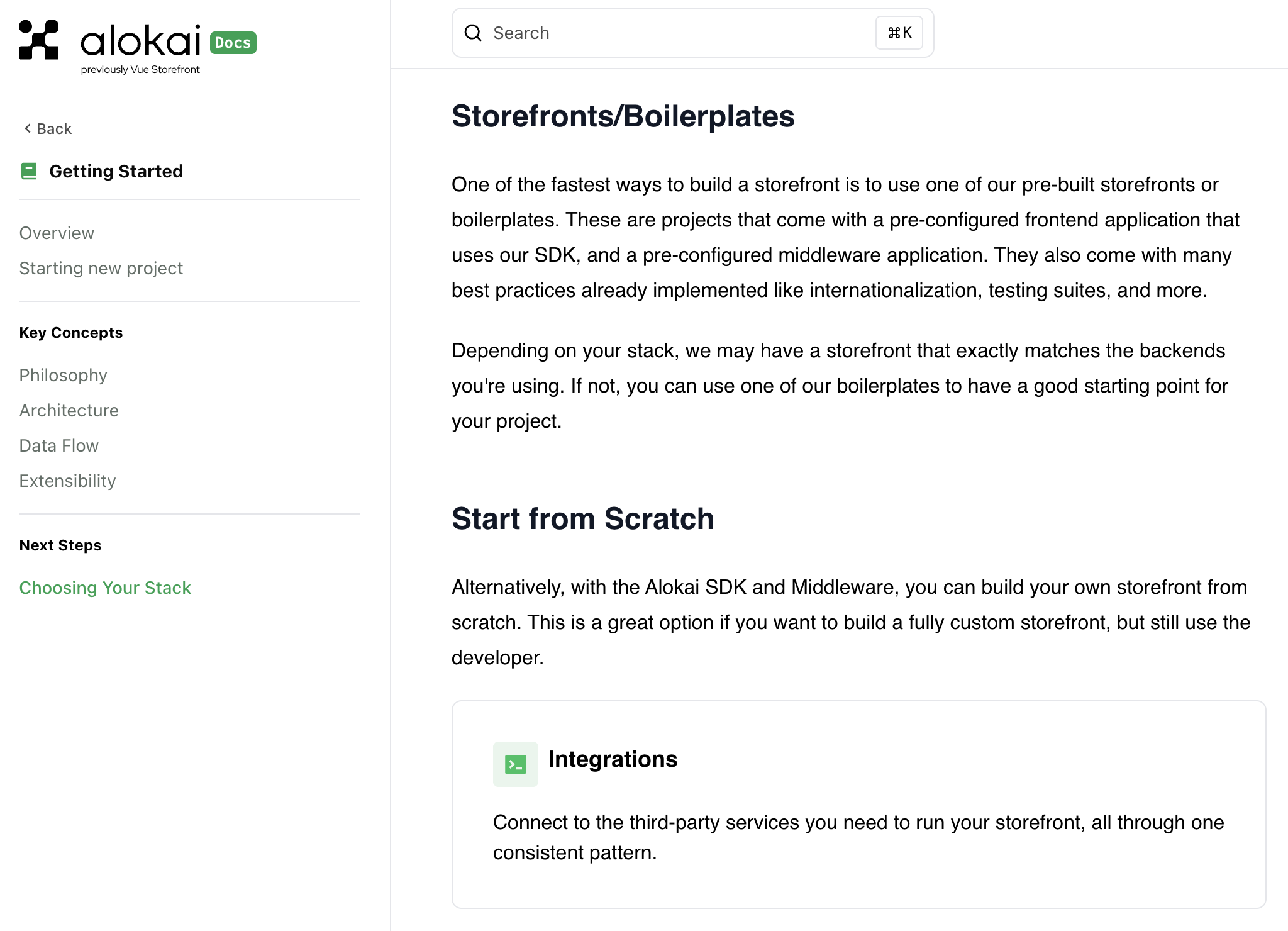
Task: Click the Storefronts/Boilerplates heading
Action: pos(623,116)
